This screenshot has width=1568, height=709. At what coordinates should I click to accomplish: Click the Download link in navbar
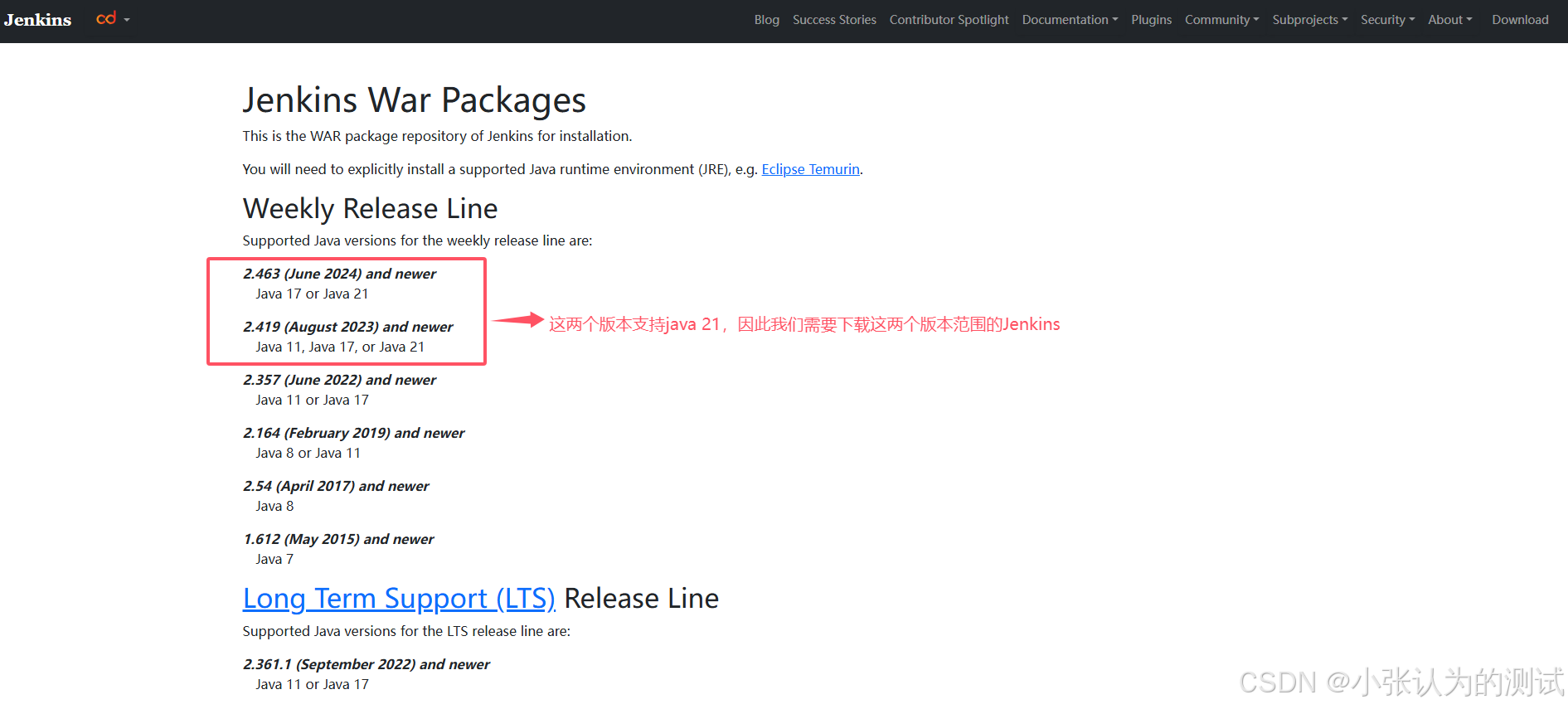1520,20
